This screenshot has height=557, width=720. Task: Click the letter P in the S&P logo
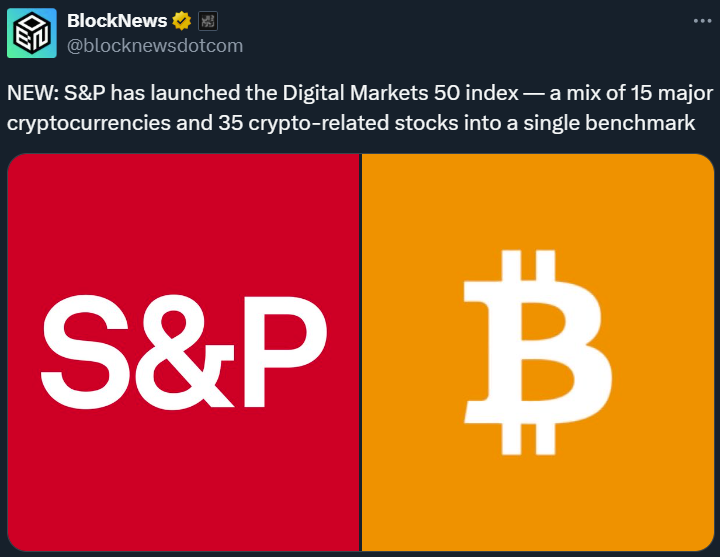tap(283, 348)
